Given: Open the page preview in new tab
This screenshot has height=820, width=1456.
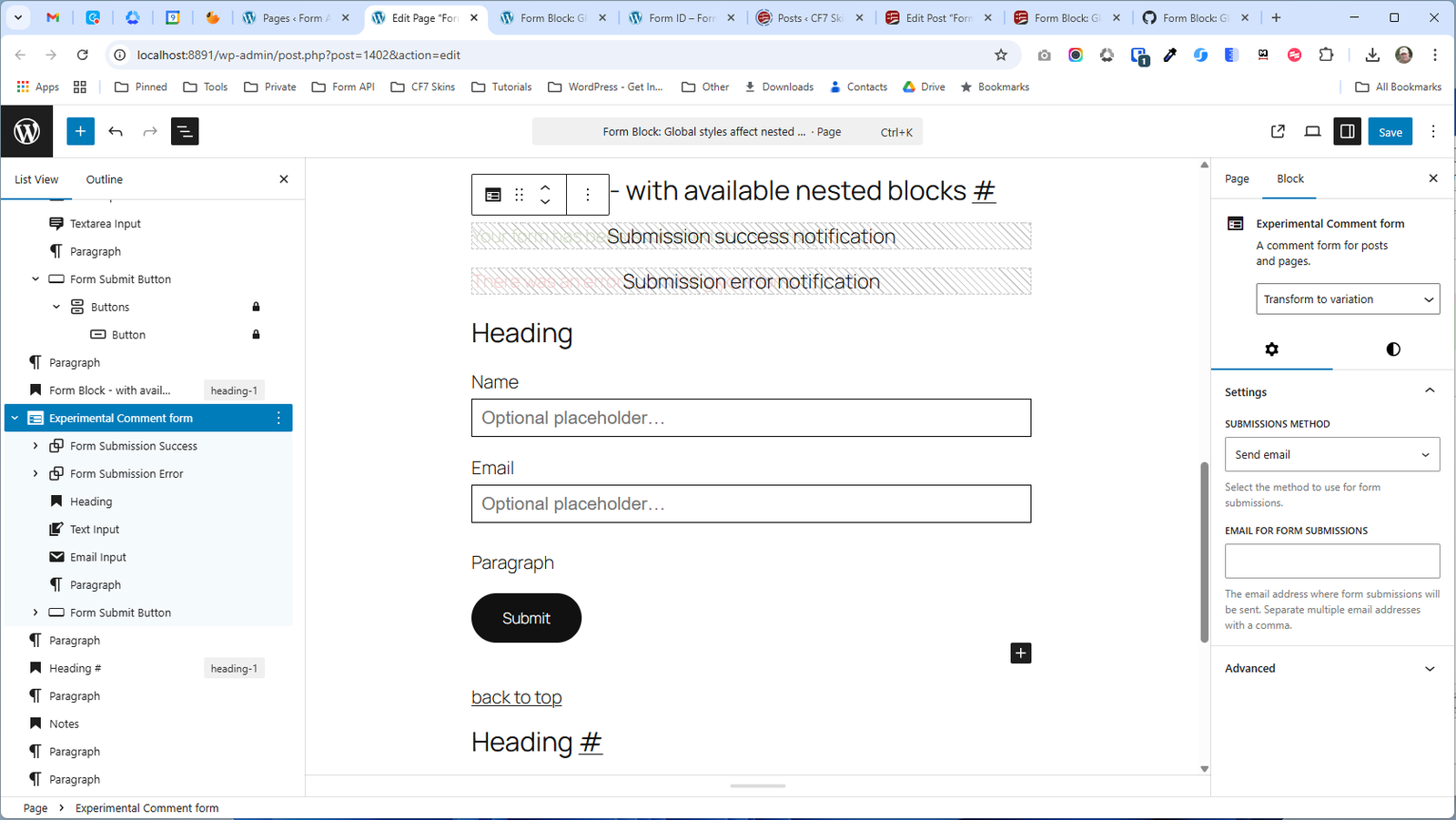Looking at the screenshot, I should [x=1278, y=132].
